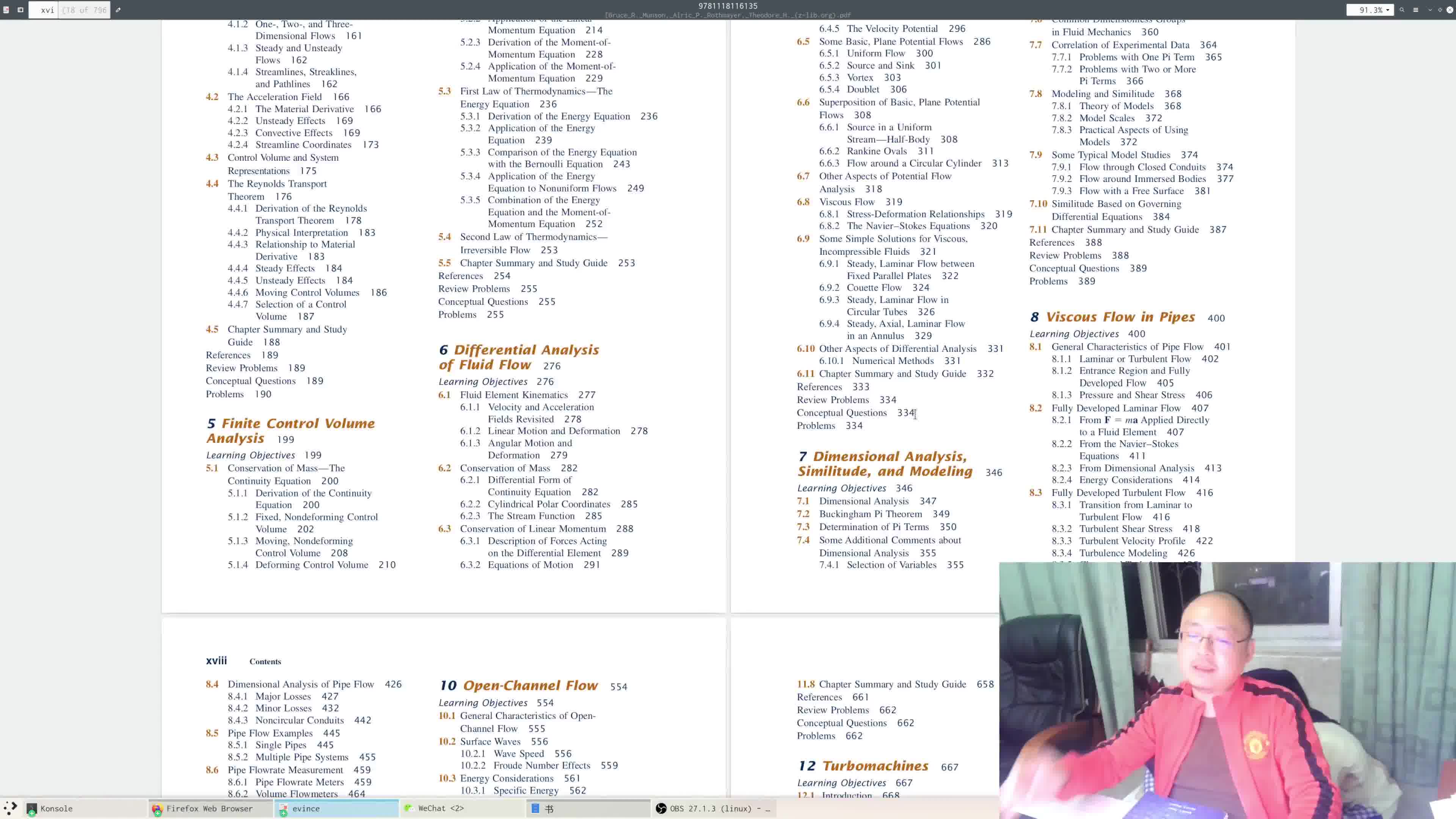This screenshot has height=819, width=1456.
Task: Click entry 4.4.6 Moving Control Volumes
Action: click(x=307, y=292)
